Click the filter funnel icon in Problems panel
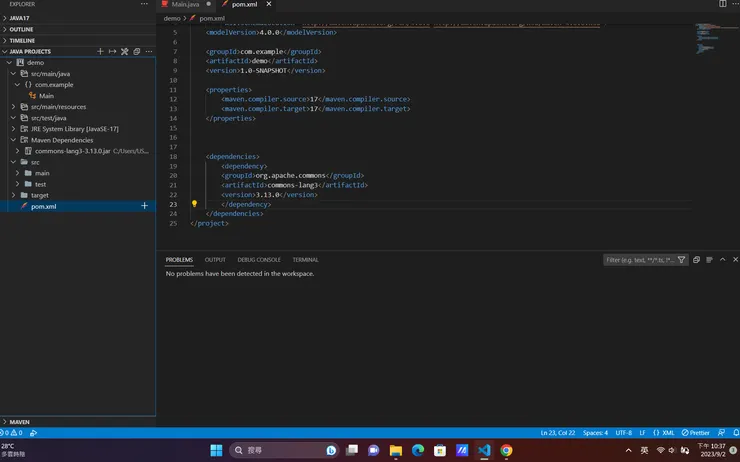The image size is (740, 462). [x=681, y=260]
